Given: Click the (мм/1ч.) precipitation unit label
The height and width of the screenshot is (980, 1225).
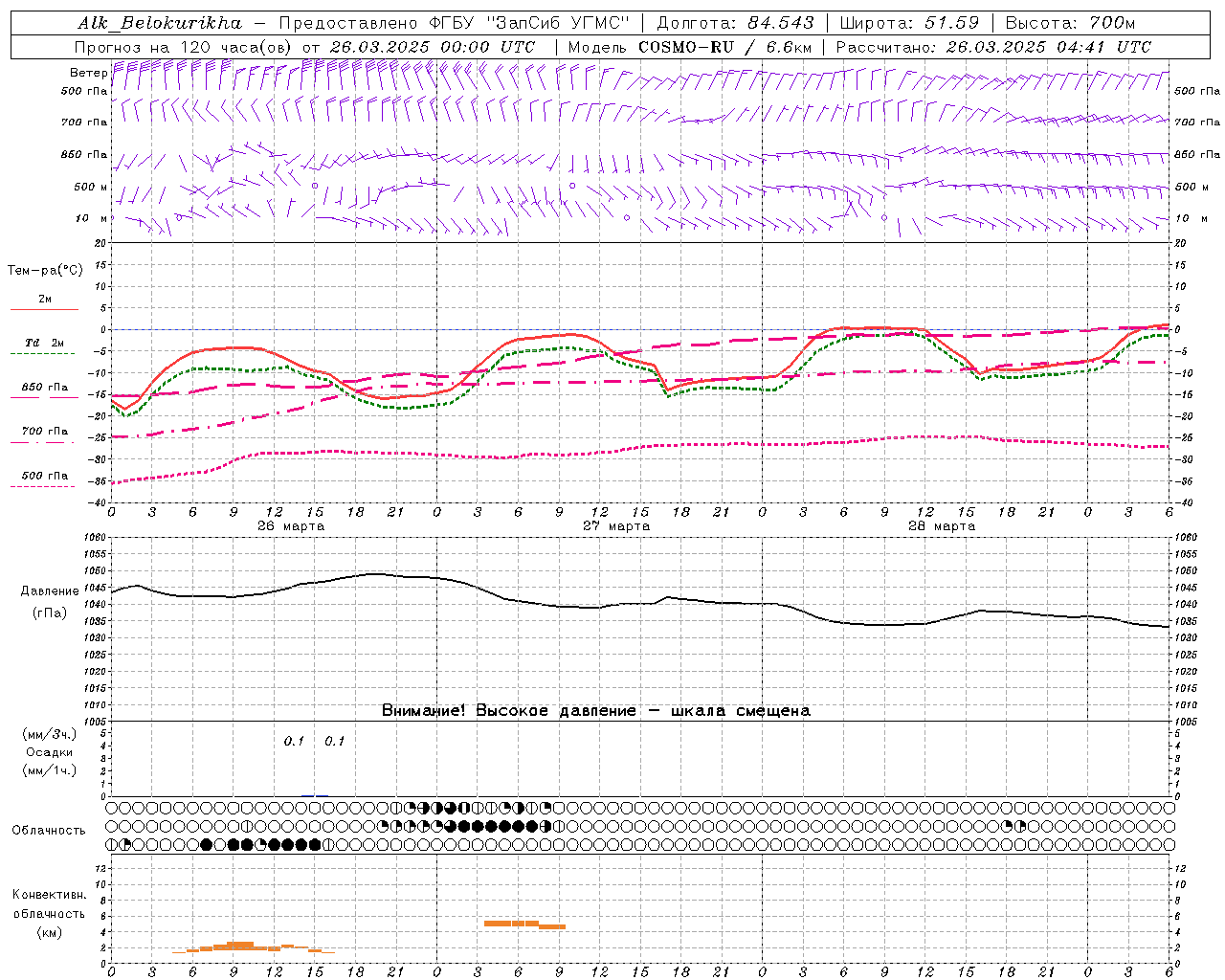Looking at the screenshot, I should tap(50, 770).
